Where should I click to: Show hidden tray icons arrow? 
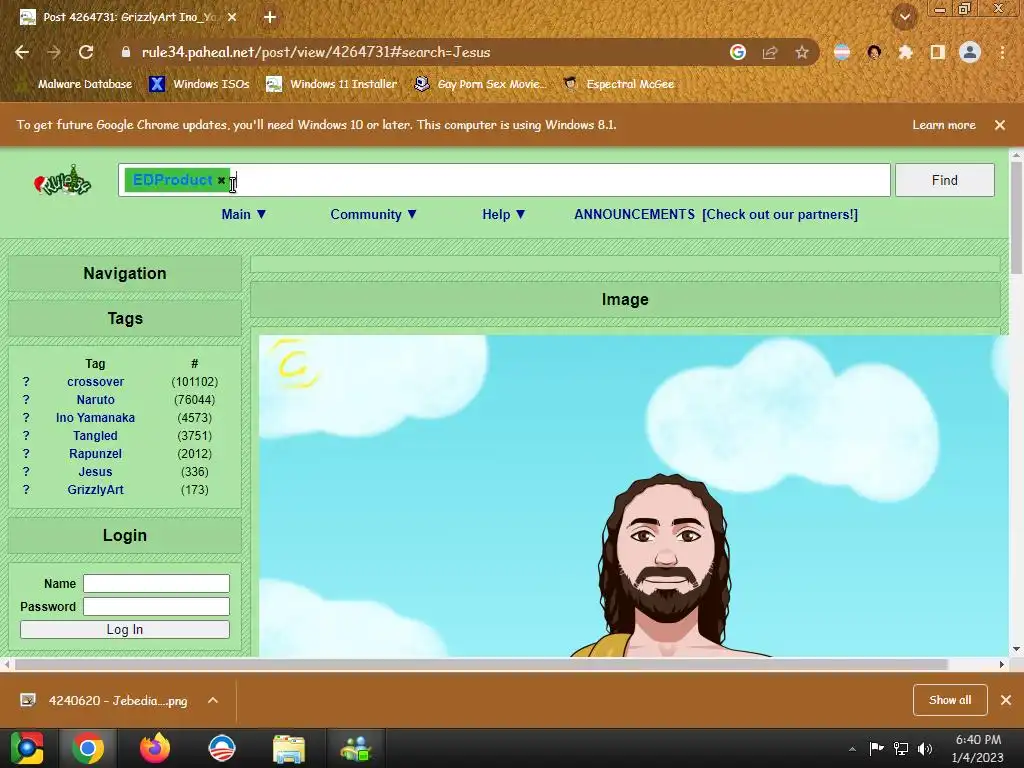pos(852,749)
